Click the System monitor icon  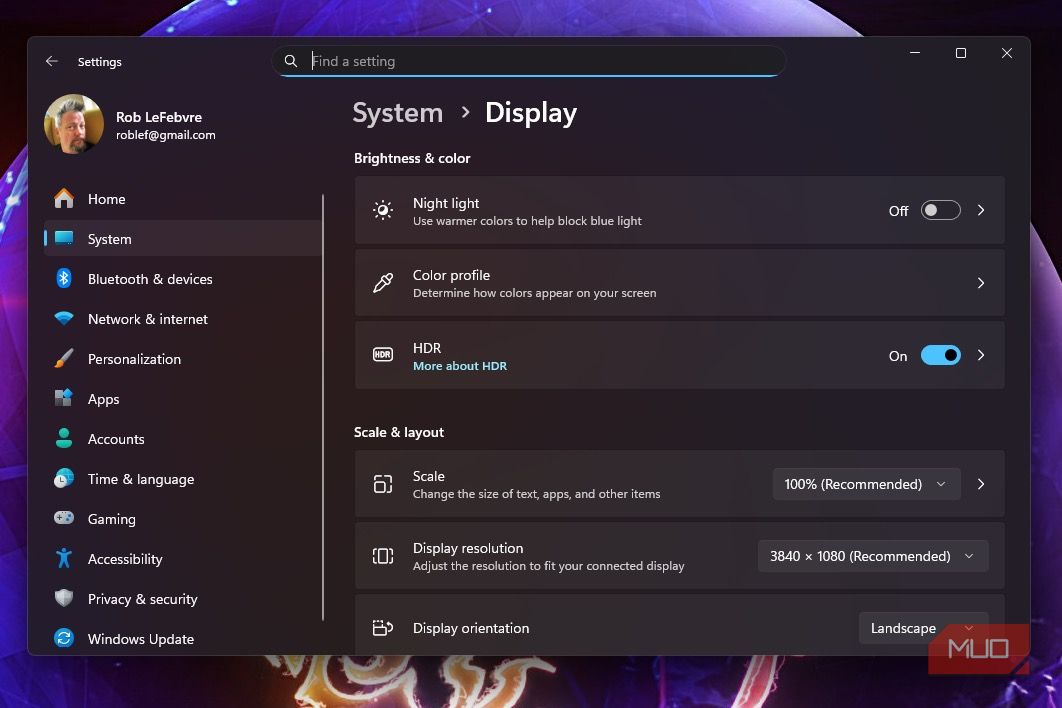pyautogui.click(x=64, y=238)
